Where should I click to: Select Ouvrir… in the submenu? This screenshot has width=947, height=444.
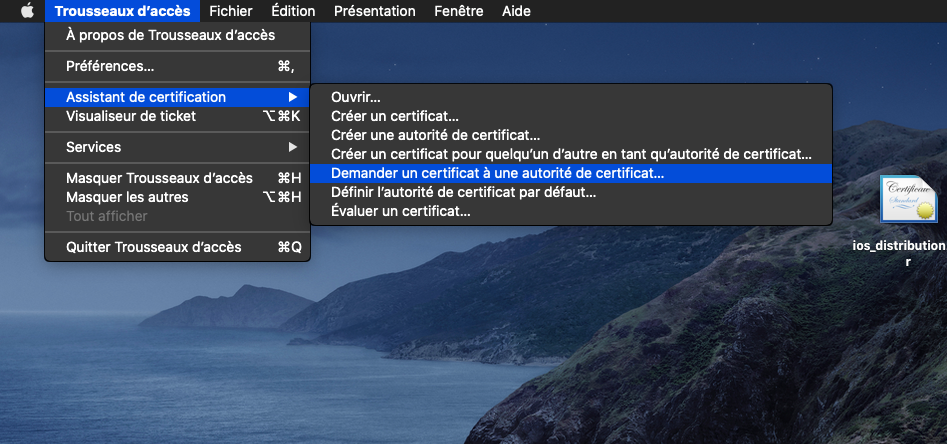coord(571,97)
